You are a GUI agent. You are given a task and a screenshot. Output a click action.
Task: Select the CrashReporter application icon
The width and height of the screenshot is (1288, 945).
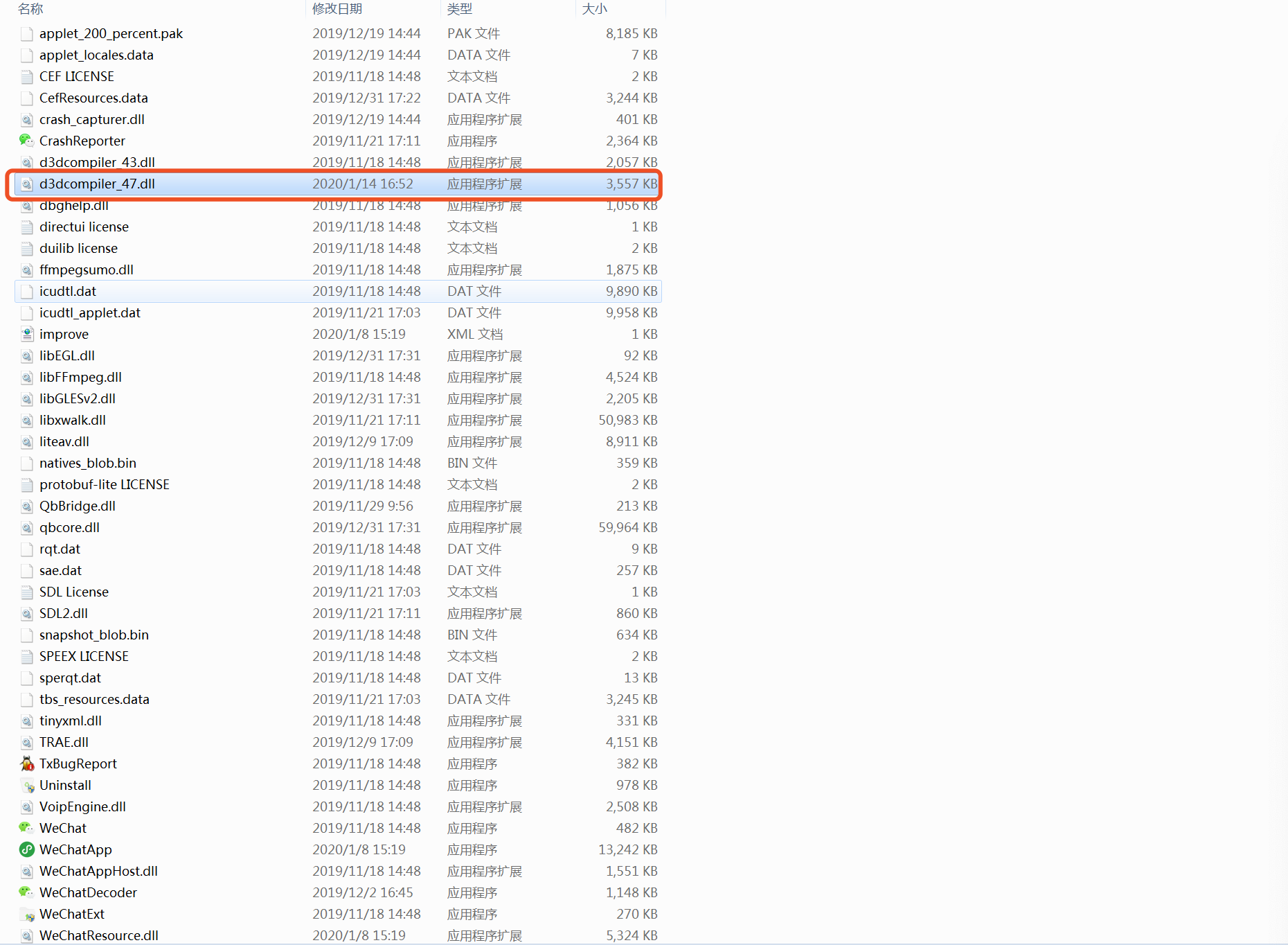(26, 141)
